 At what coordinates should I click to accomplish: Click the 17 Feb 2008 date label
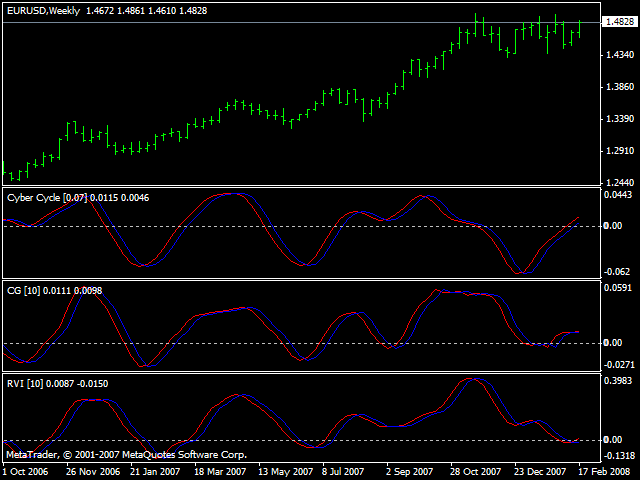coord(604,472)
